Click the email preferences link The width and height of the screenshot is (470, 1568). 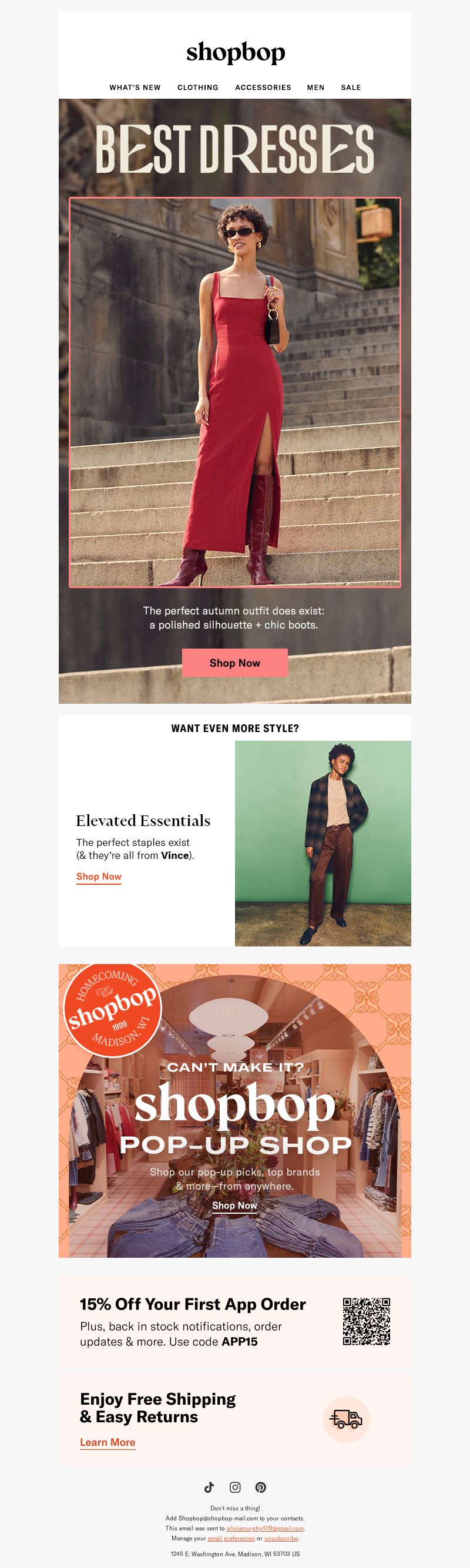231,1538
